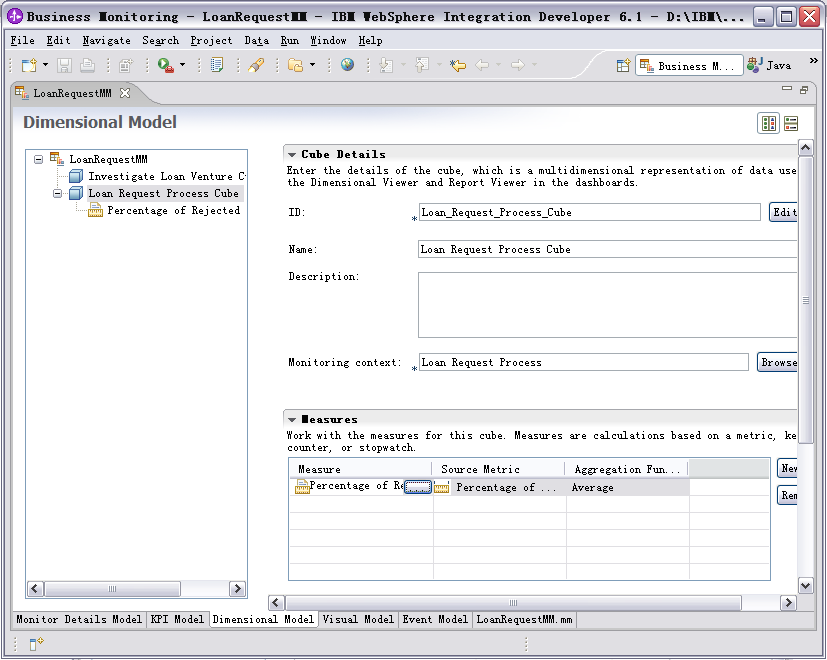Open the New wizard dropdown arrow
This screenshot has width=827, height=660.
tap(45, 65)
